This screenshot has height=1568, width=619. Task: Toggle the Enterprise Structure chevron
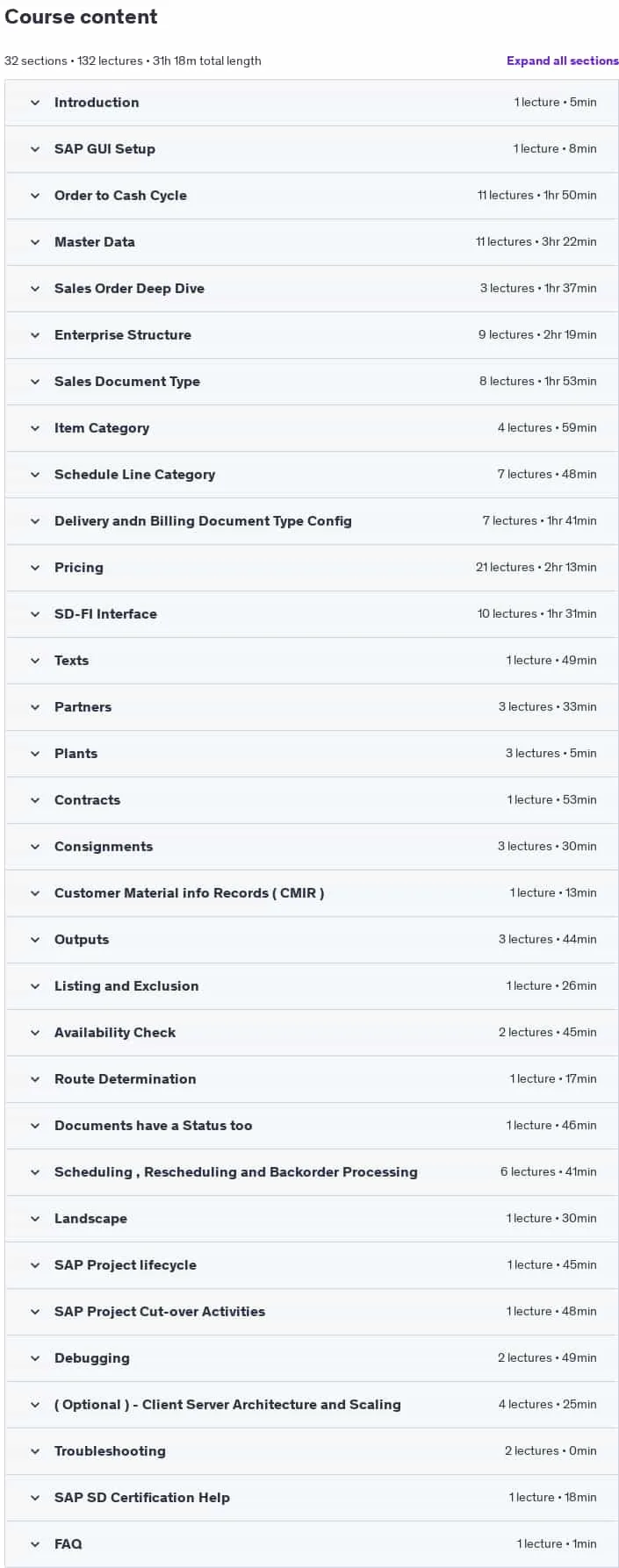[x=35, y=335]
